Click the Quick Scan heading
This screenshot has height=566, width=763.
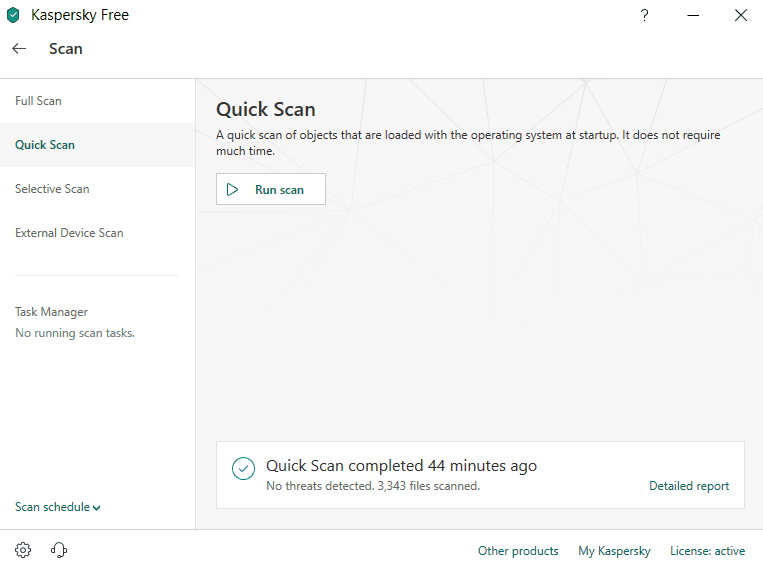pyautogui.click(x=266, y=109)
